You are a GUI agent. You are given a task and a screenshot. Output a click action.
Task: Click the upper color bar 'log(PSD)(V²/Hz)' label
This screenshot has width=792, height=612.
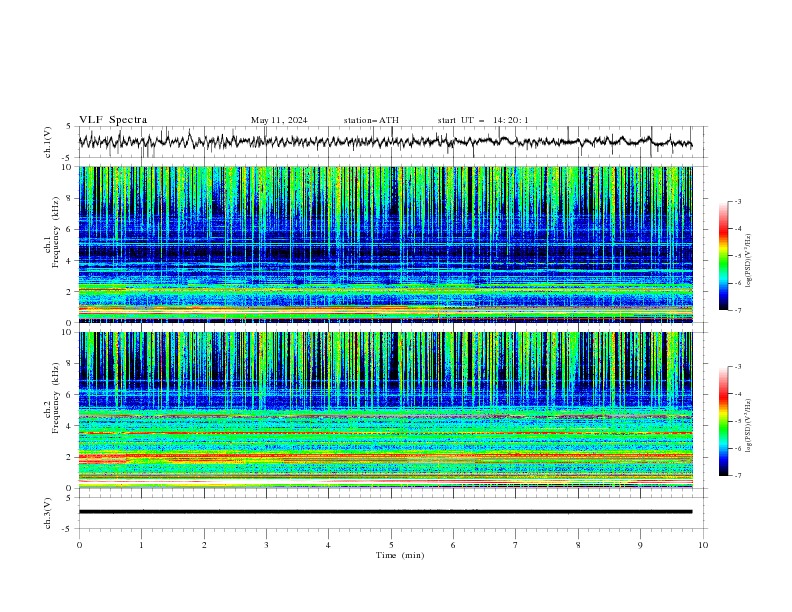(x=748, y=261)
